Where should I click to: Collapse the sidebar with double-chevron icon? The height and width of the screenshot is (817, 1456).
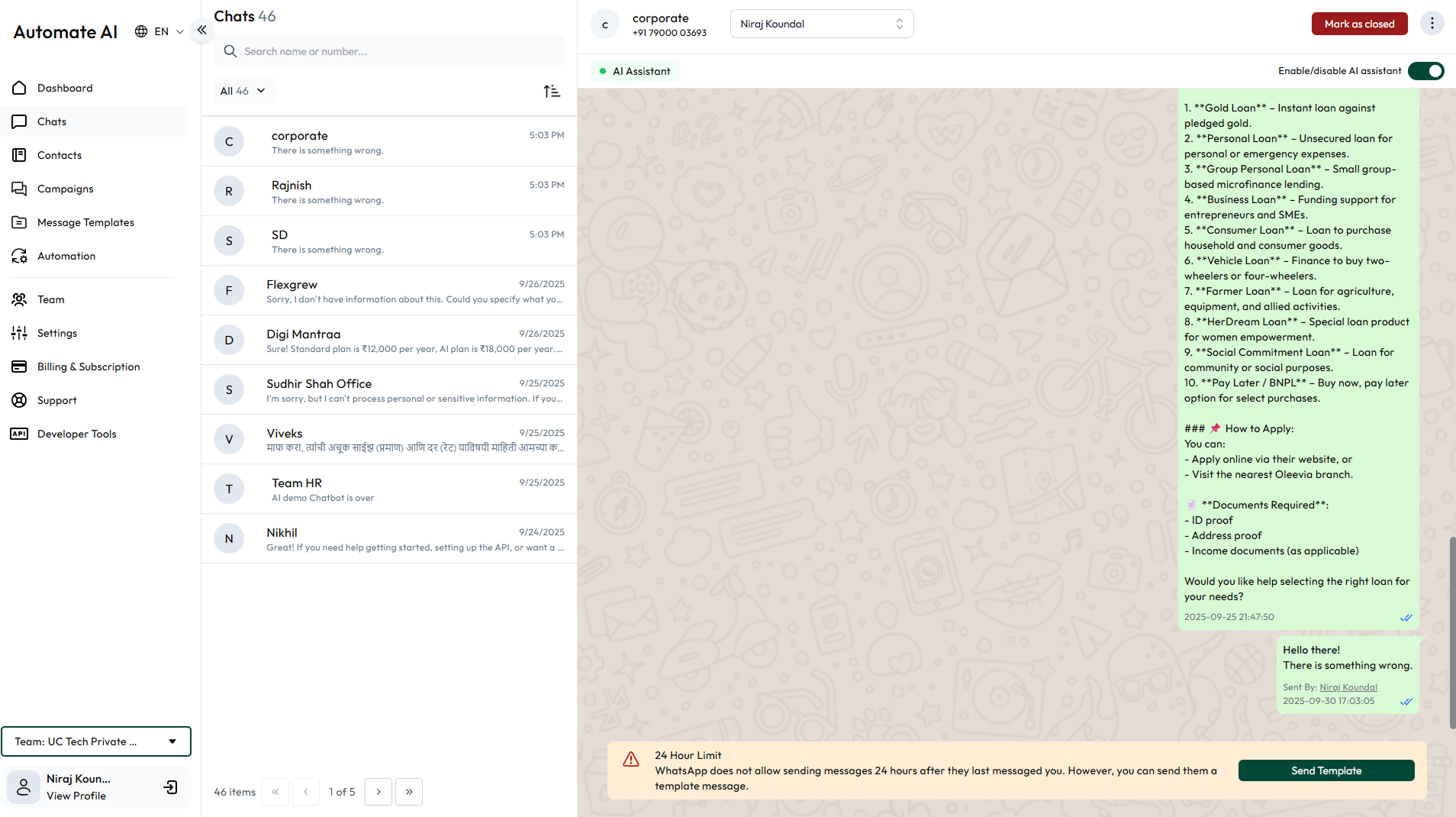(x=201, y=31)
